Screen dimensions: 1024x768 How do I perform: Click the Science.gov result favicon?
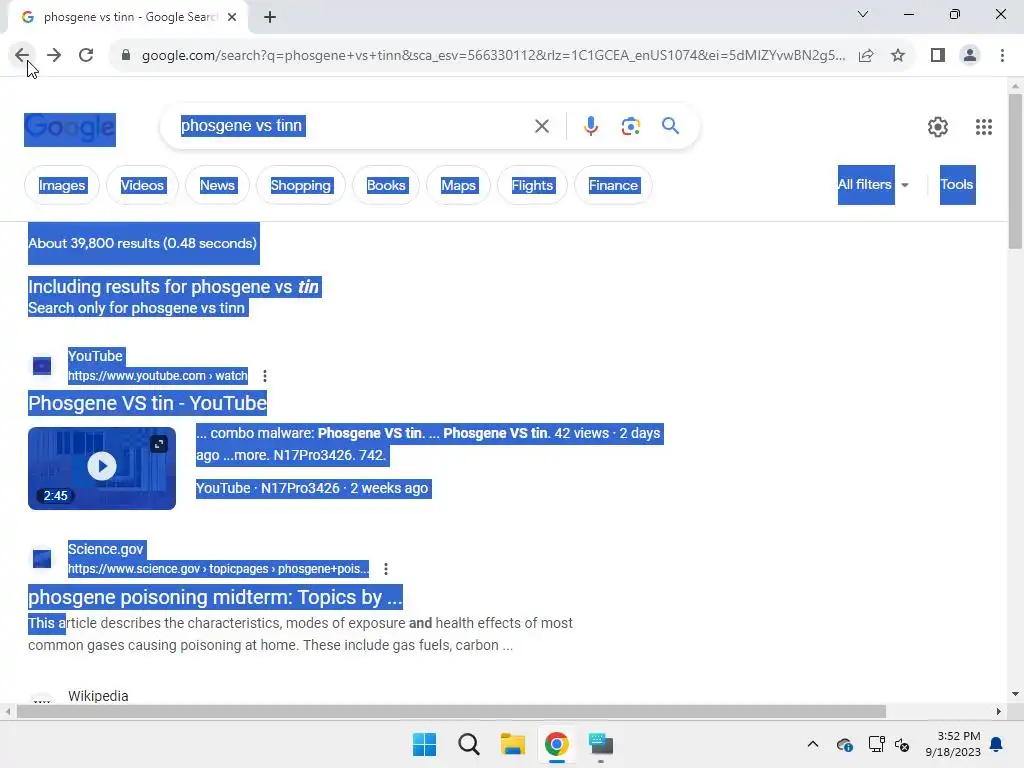click(42, 559)
